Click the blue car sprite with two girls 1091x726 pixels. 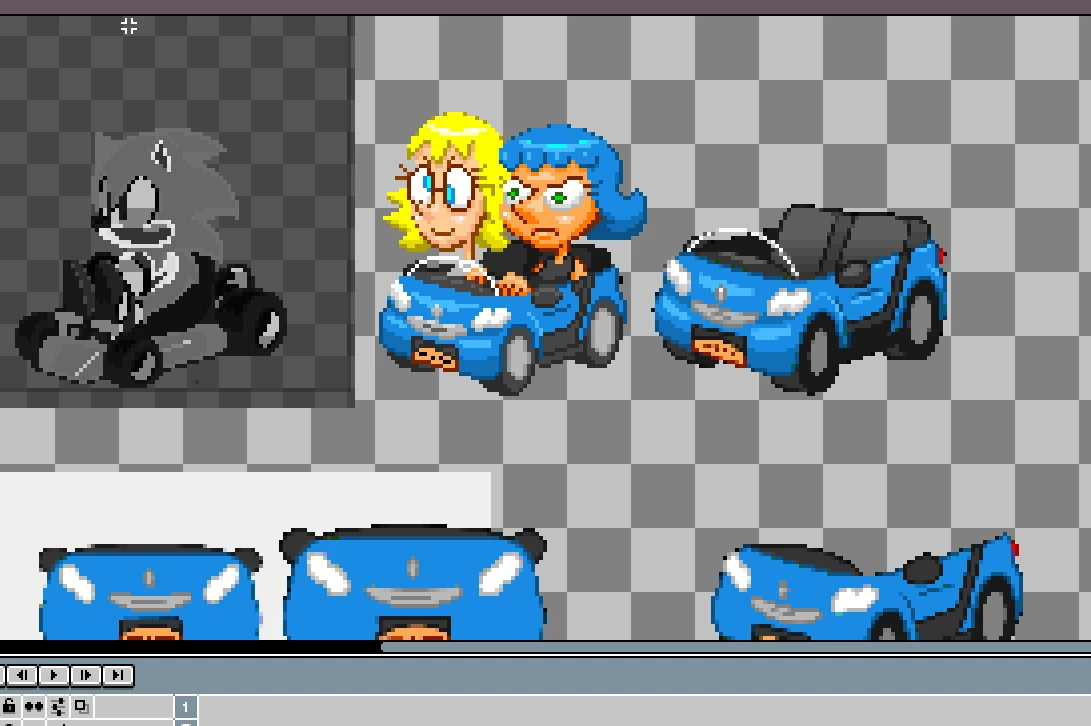(511, 254)
